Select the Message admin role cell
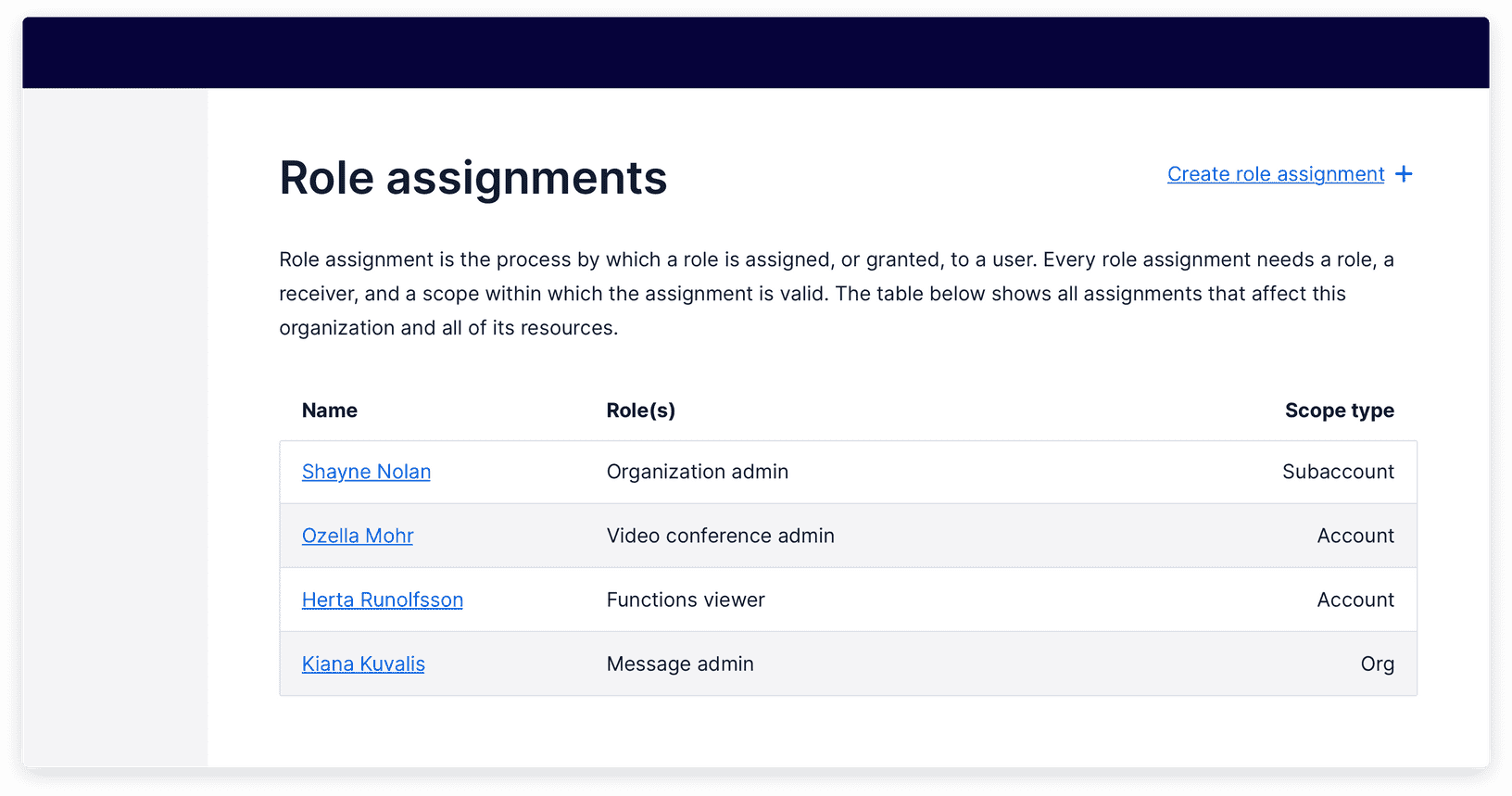1512x796 pixels. [x=680, y=663]
